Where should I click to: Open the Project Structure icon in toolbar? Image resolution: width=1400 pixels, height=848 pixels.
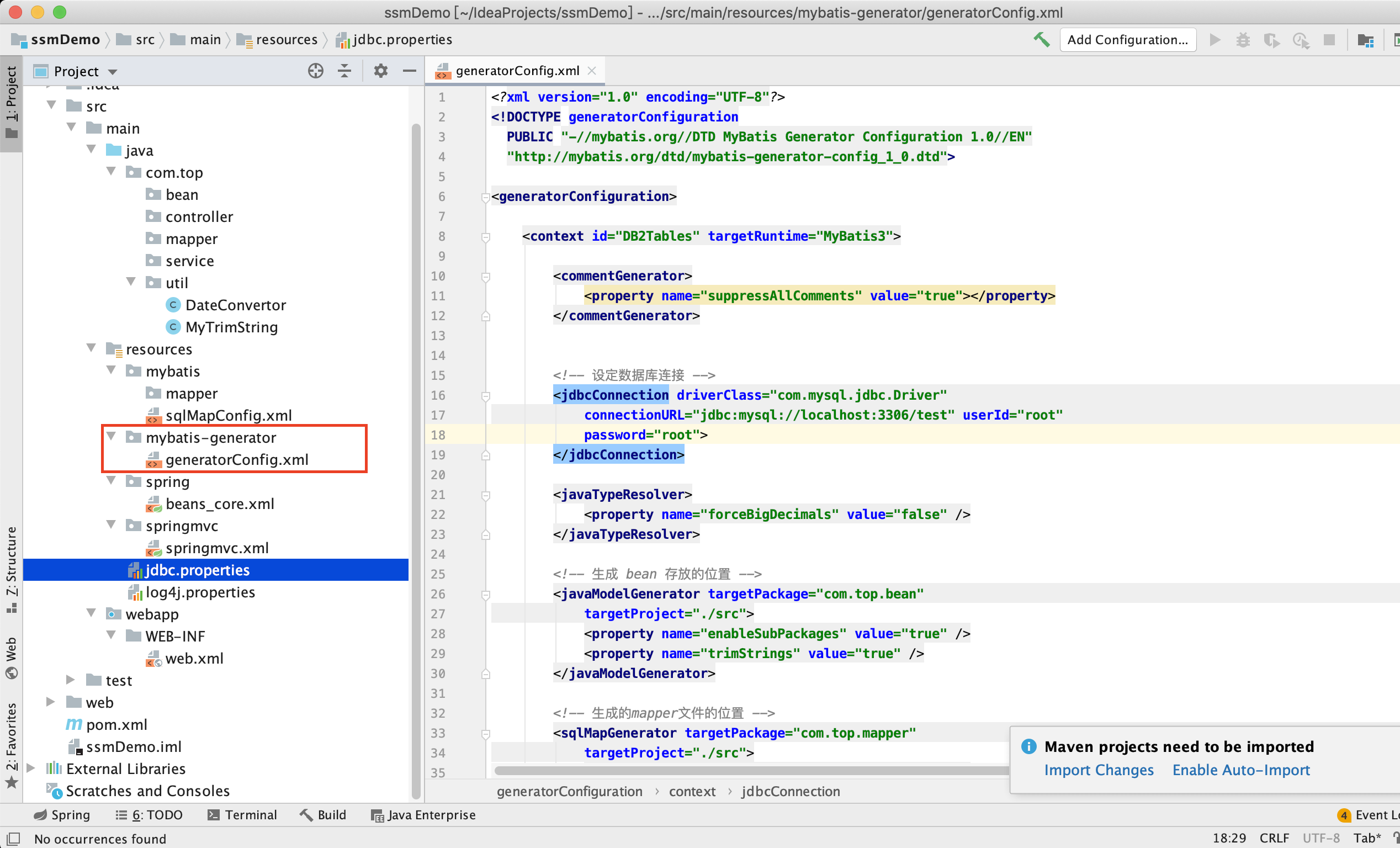[x=1365, y=40]
